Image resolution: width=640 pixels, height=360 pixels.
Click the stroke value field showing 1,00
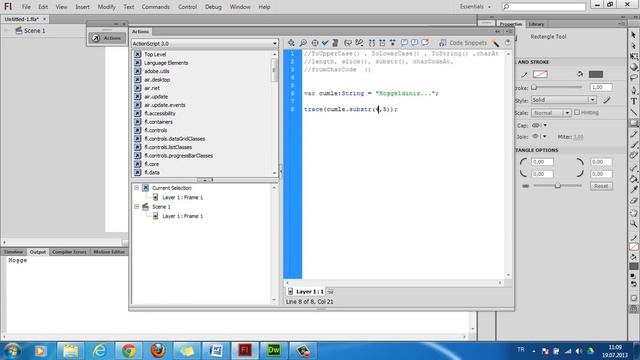[601, 87]
